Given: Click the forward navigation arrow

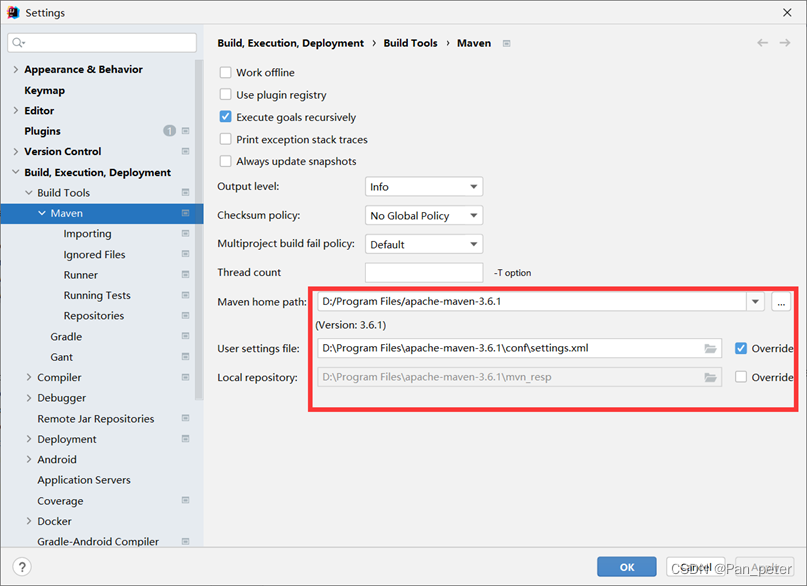Looking at the screenshot, I should 784,43.
